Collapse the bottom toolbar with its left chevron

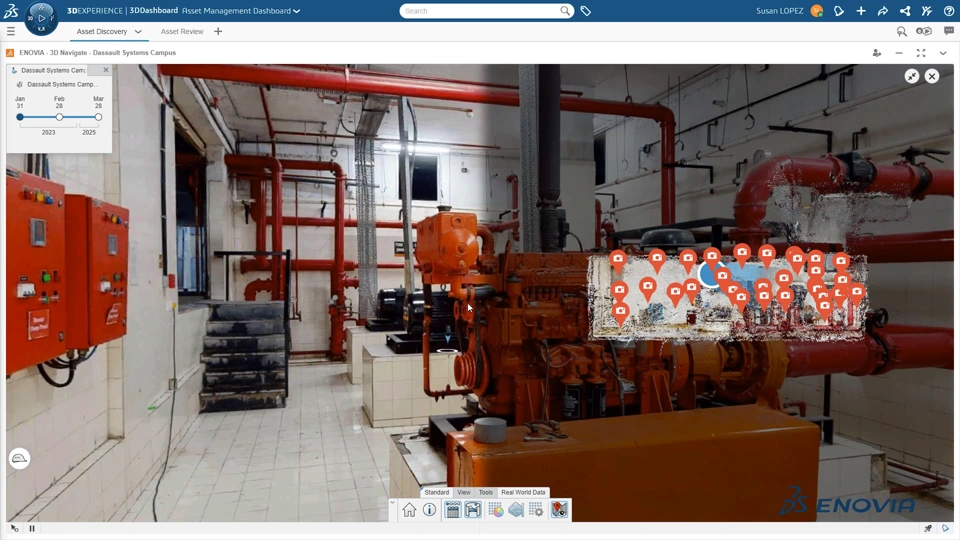click(x=392, y=503)
